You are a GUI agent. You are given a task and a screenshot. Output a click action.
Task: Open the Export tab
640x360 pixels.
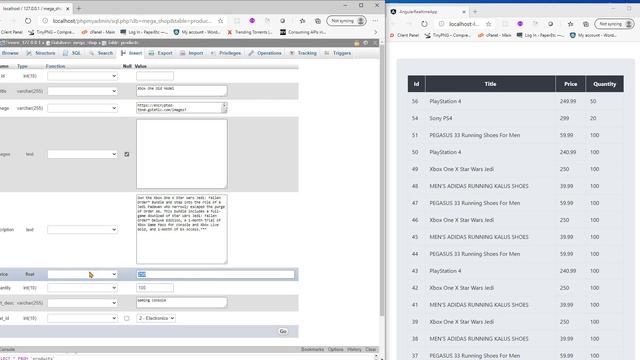[161, 53]
